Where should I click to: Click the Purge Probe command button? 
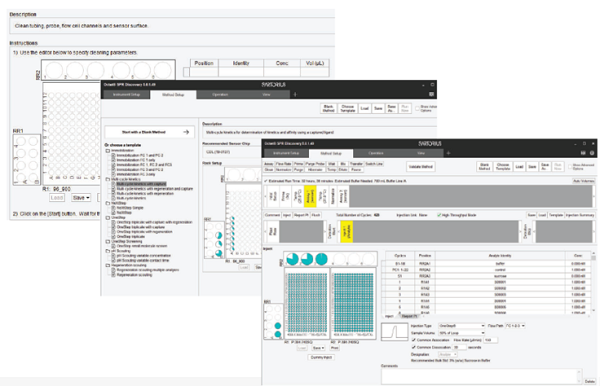315,164
